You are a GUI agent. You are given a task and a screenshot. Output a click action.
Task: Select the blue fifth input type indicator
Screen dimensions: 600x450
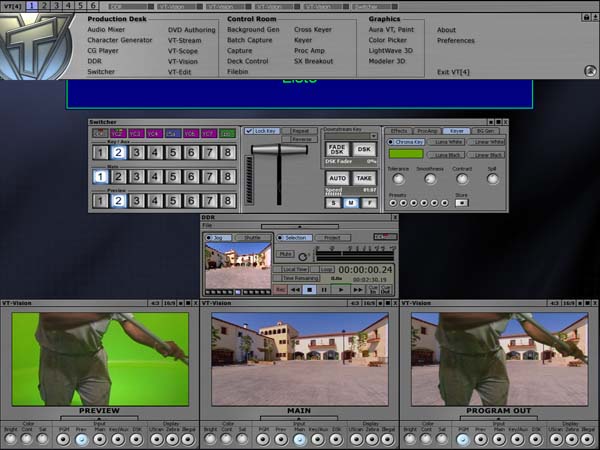click(x=173, y=133)
